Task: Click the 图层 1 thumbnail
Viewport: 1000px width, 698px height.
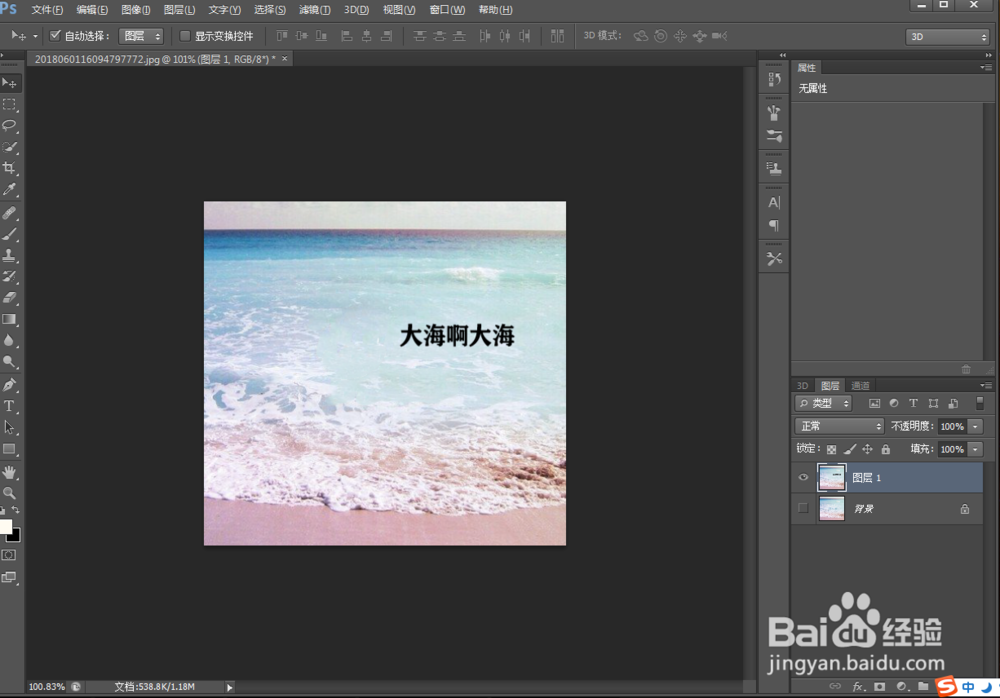Action: pos(832,477)
